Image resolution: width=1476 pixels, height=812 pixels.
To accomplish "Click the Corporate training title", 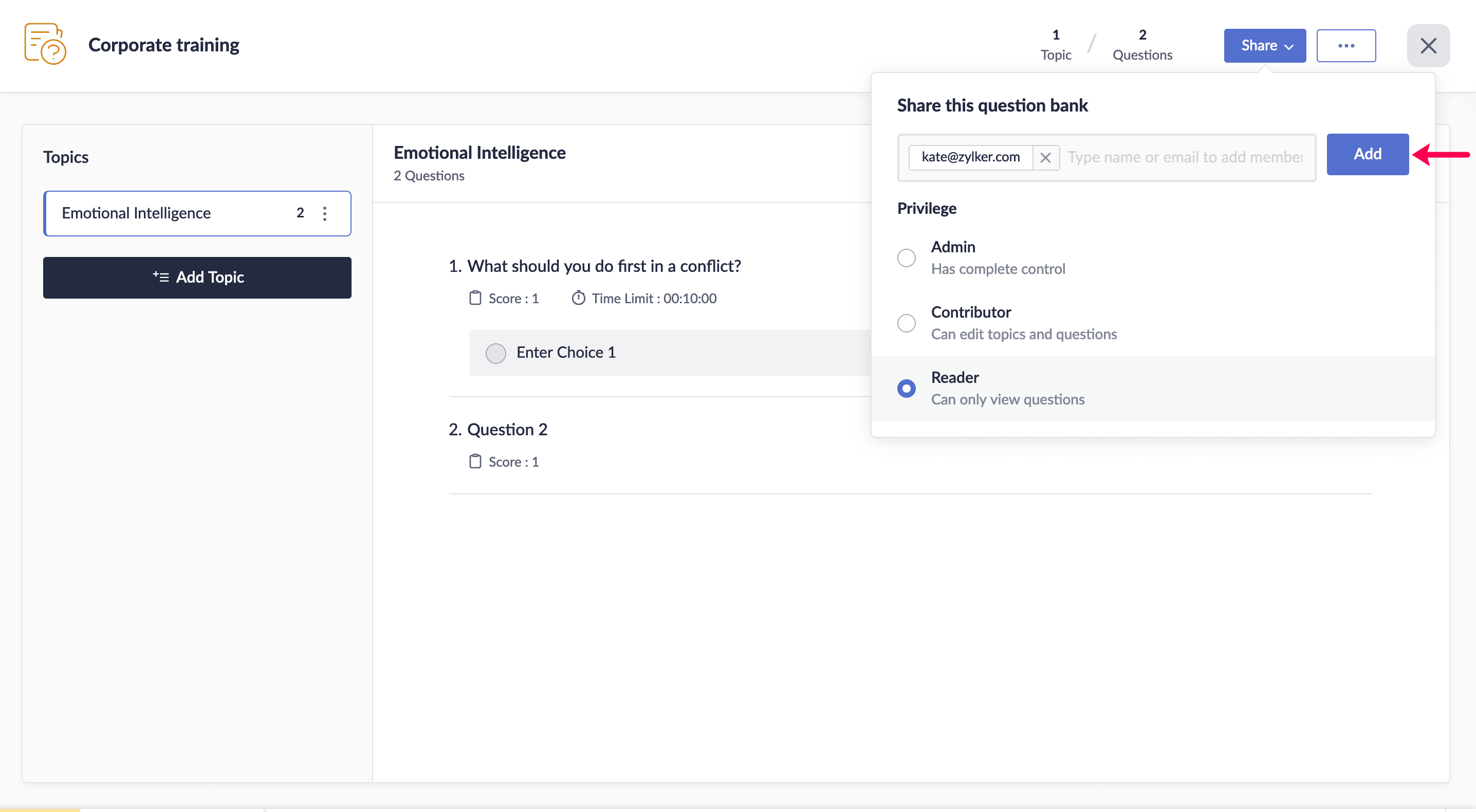I will pos(164,45).
